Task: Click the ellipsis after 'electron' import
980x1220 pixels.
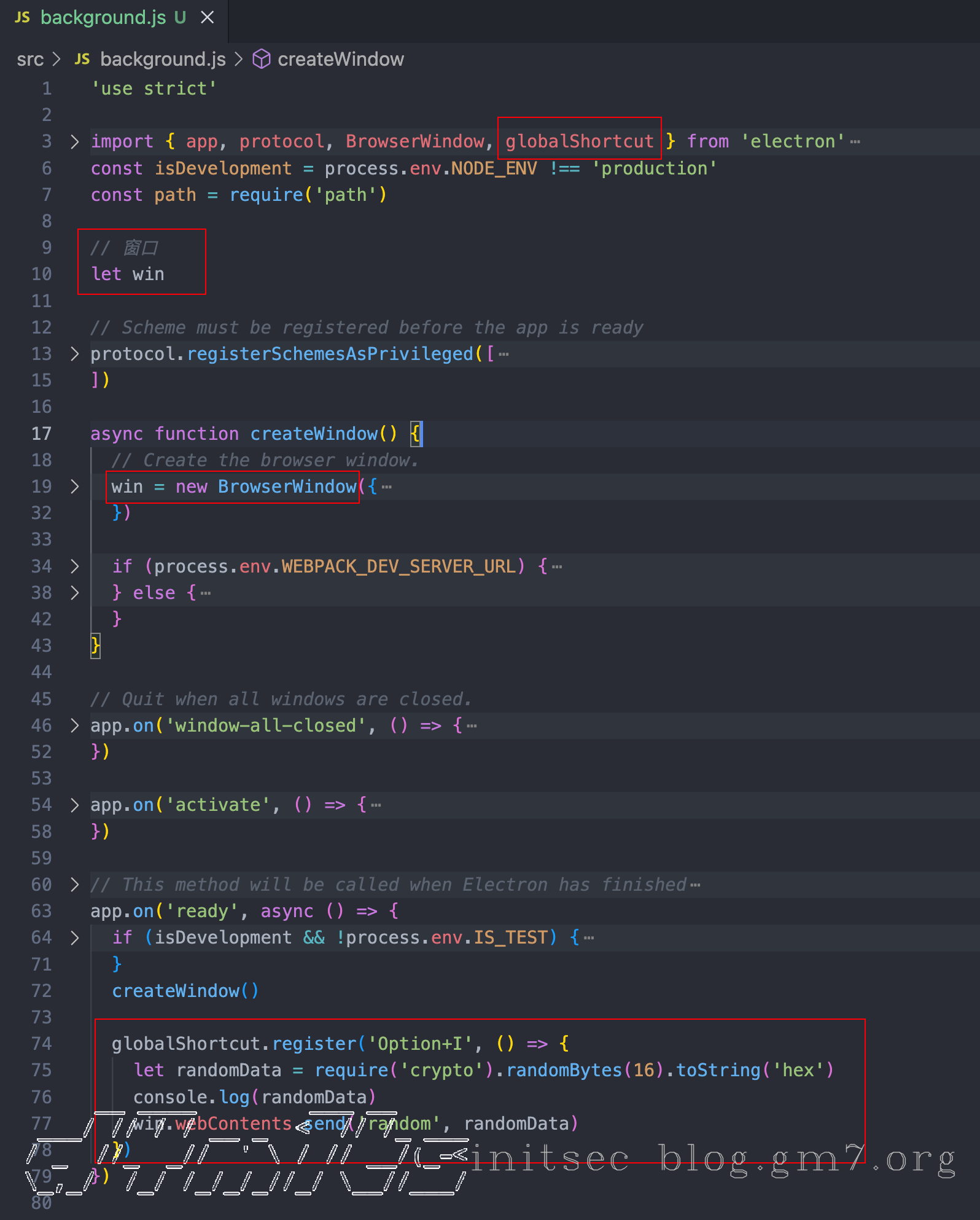Action: click(855, 142)
